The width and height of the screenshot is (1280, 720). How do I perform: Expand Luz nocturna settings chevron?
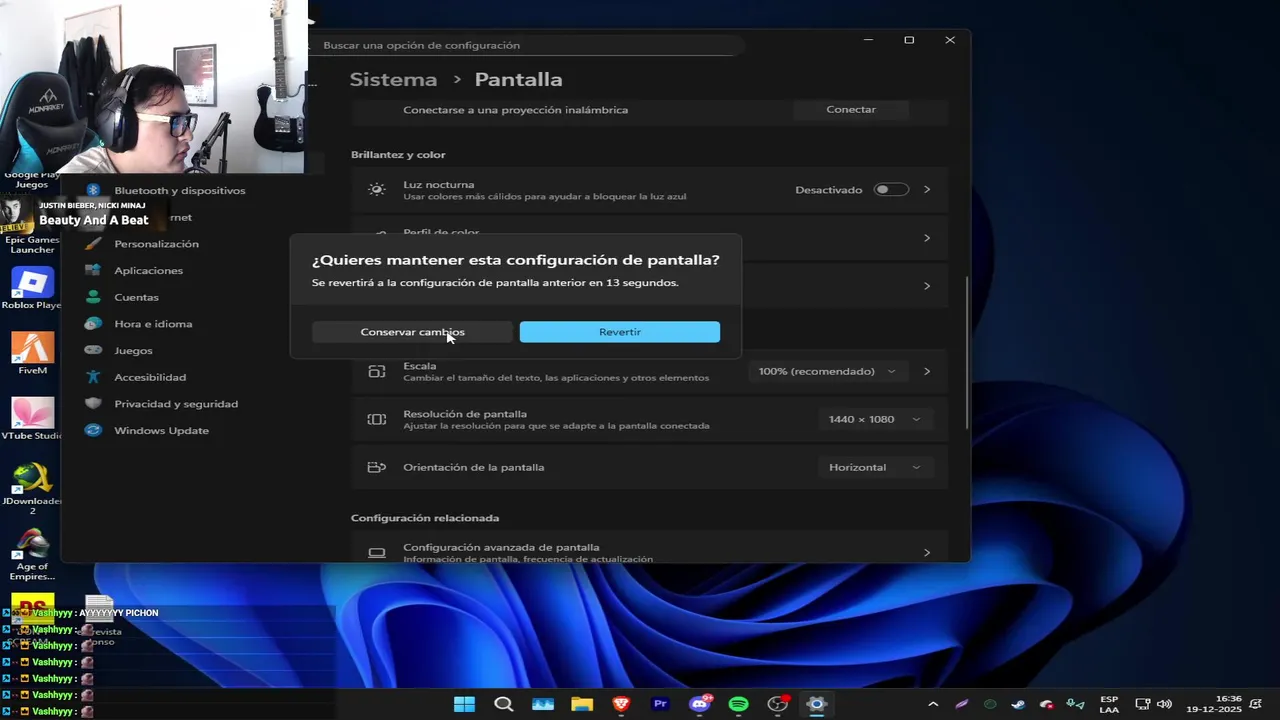pos(927,190)
